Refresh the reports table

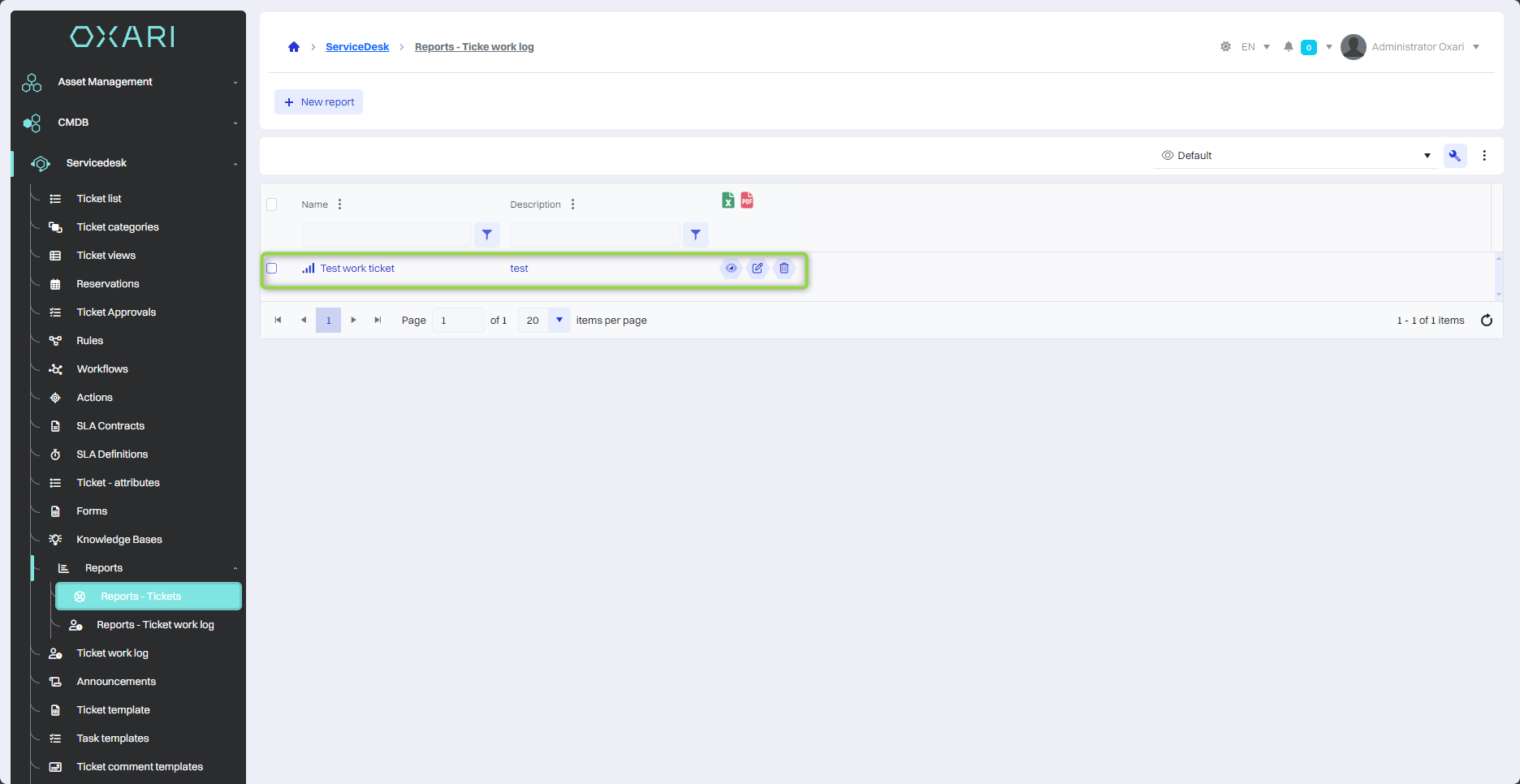click(x=1487, y=321)
